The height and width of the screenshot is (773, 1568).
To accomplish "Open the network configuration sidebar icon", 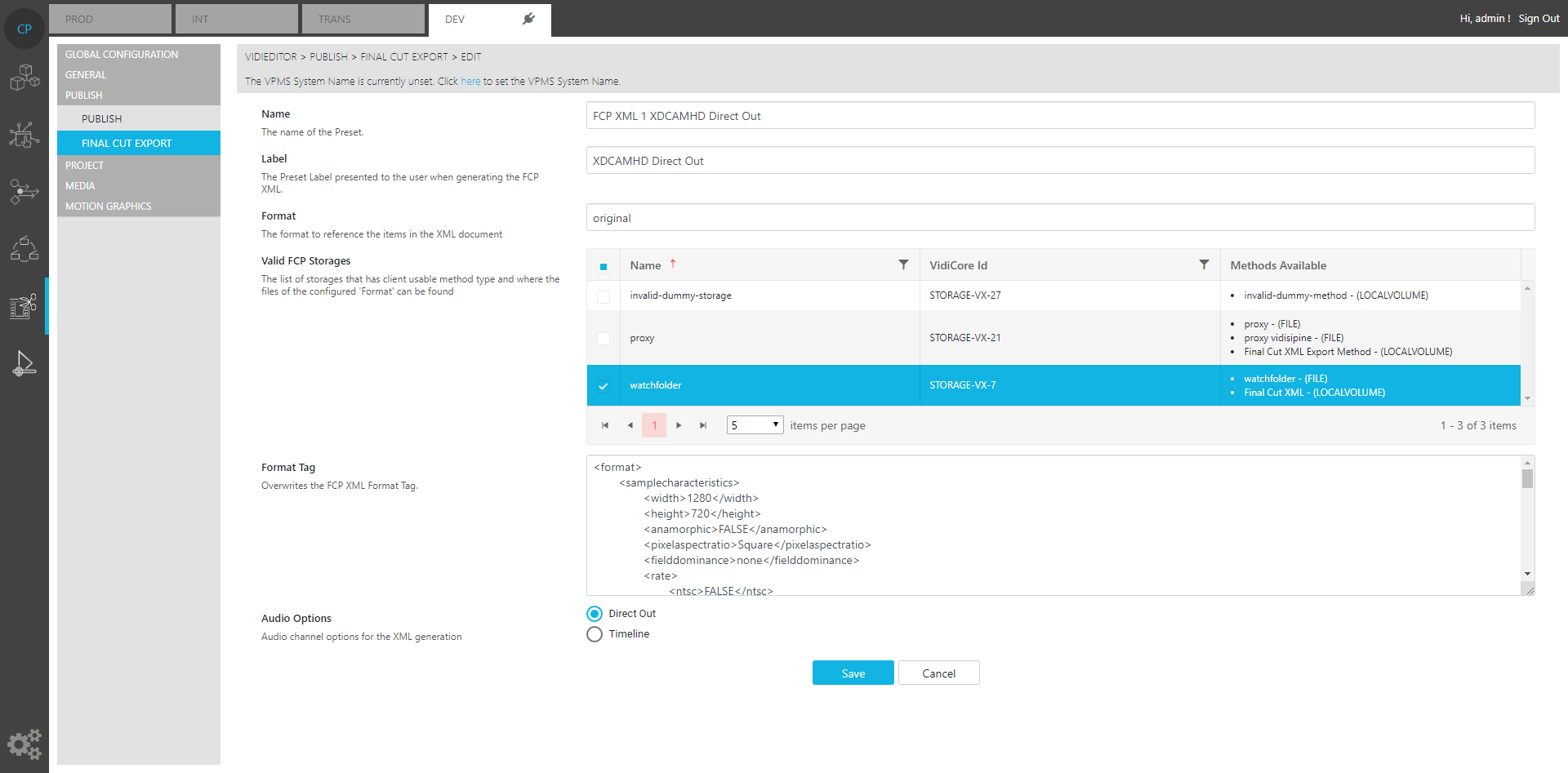I will [x=24, y=135].
